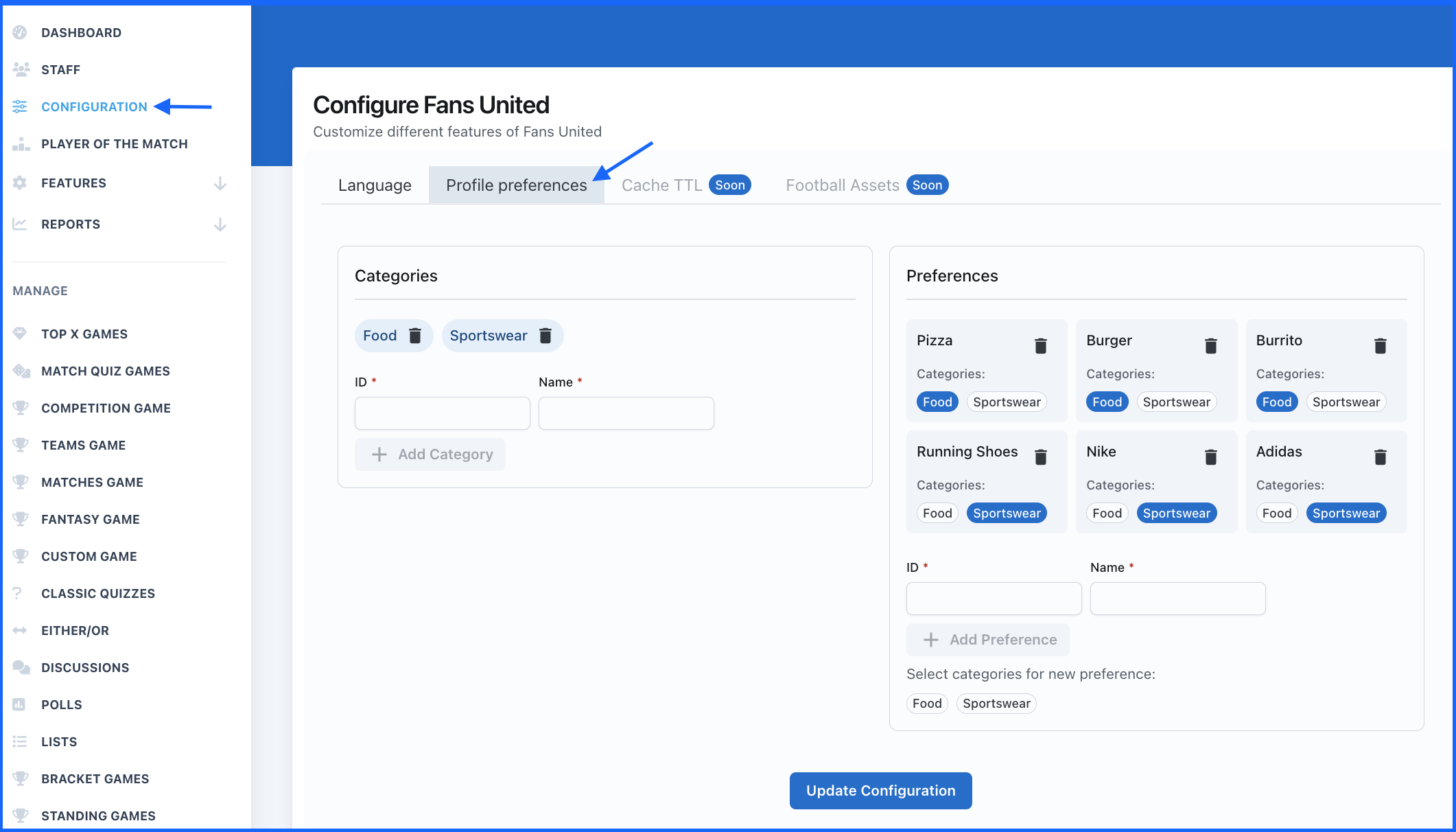The height and width of the screenshot is (832, 1456).
Task: Focus the category ID input field
Action: click(x=443, y=413)
